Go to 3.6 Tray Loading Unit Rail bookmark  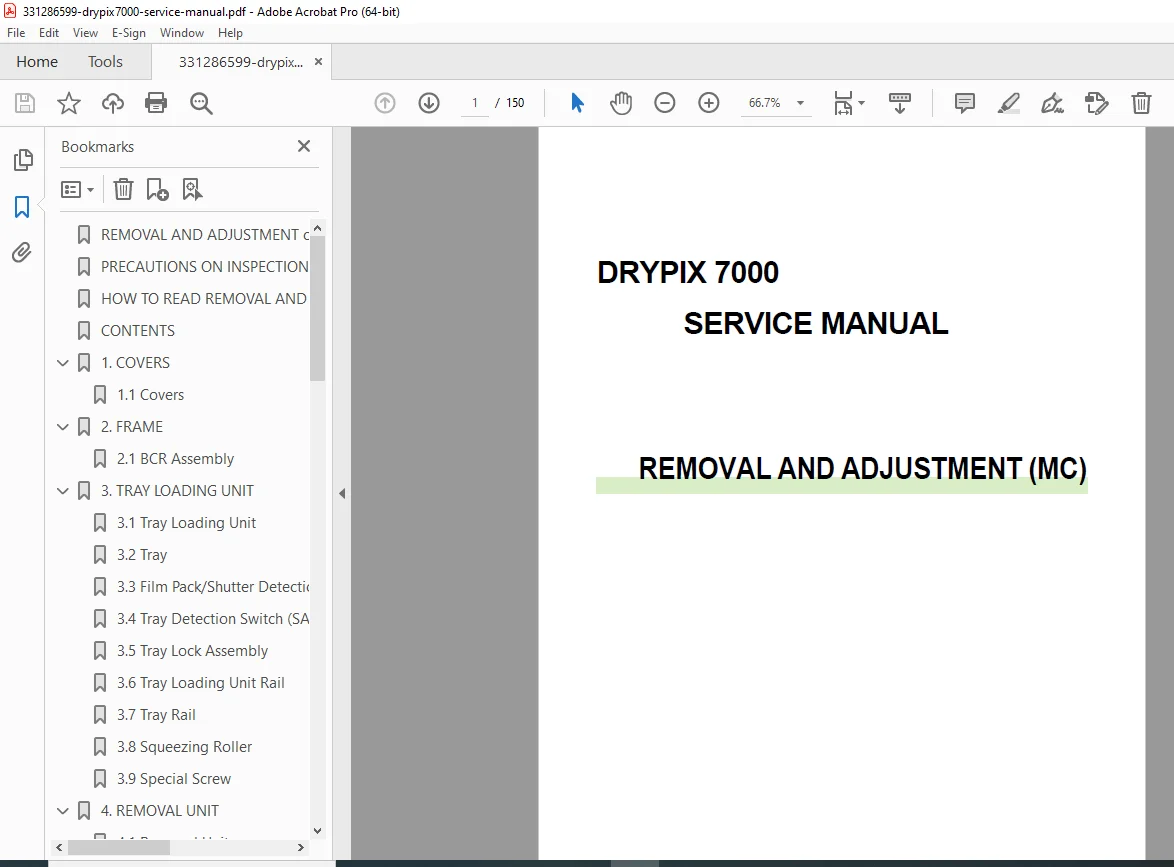coord(201,683)
